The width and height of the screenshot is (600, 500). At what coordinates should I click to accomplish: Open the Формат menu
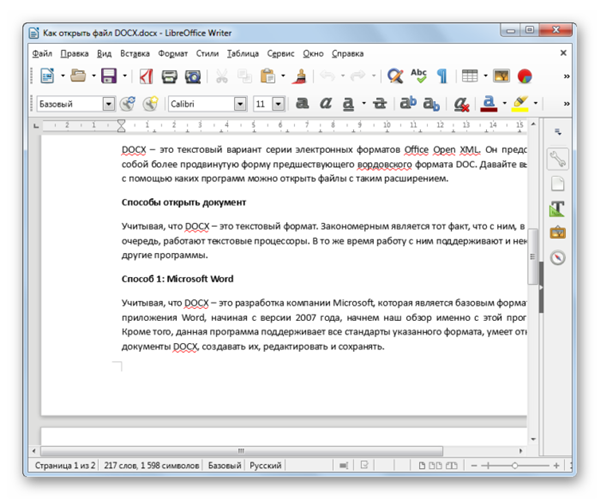point(173,54)
